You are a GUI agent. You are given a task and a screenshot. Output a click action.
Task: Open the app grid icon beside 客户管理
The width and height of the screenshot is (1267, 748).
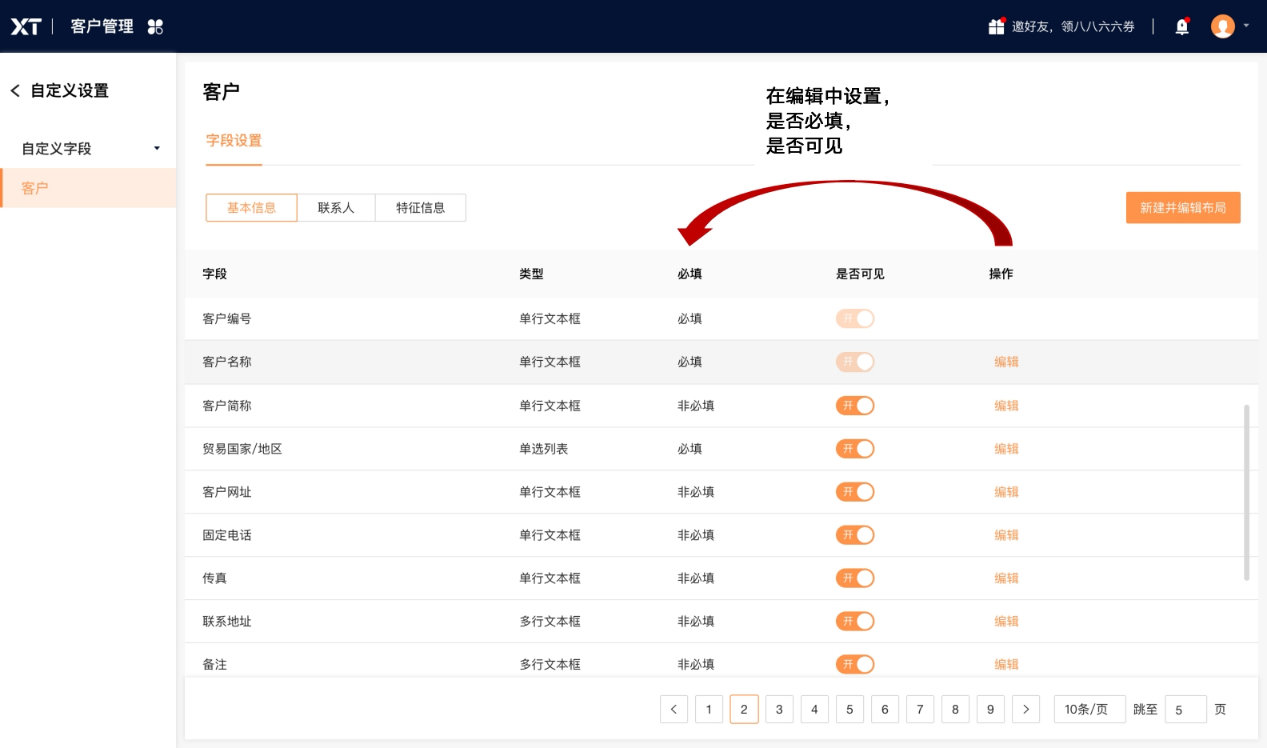[x=153, y=26]
